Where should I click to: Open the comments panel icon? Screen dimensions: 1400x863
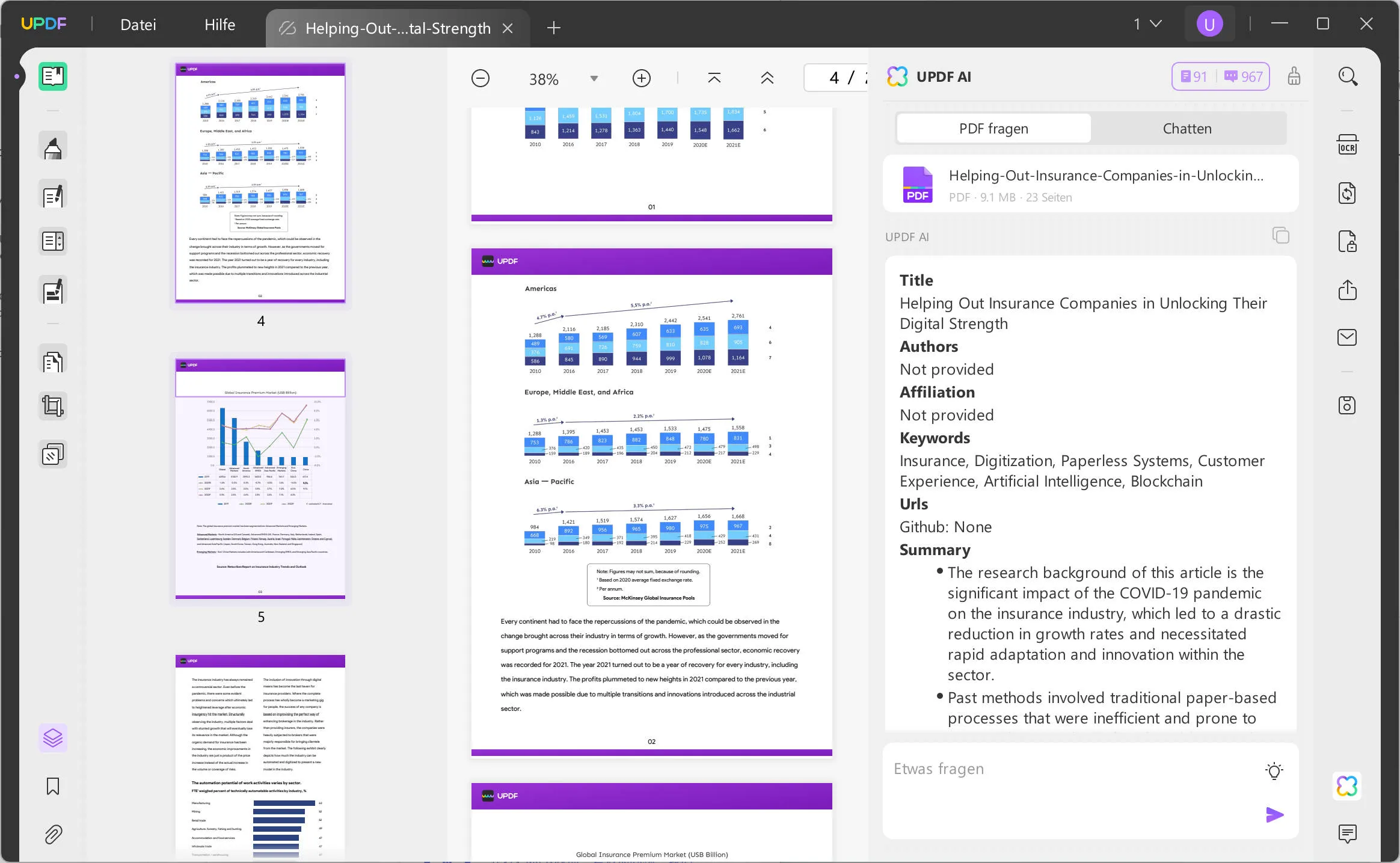click(x=1347, y=834)
